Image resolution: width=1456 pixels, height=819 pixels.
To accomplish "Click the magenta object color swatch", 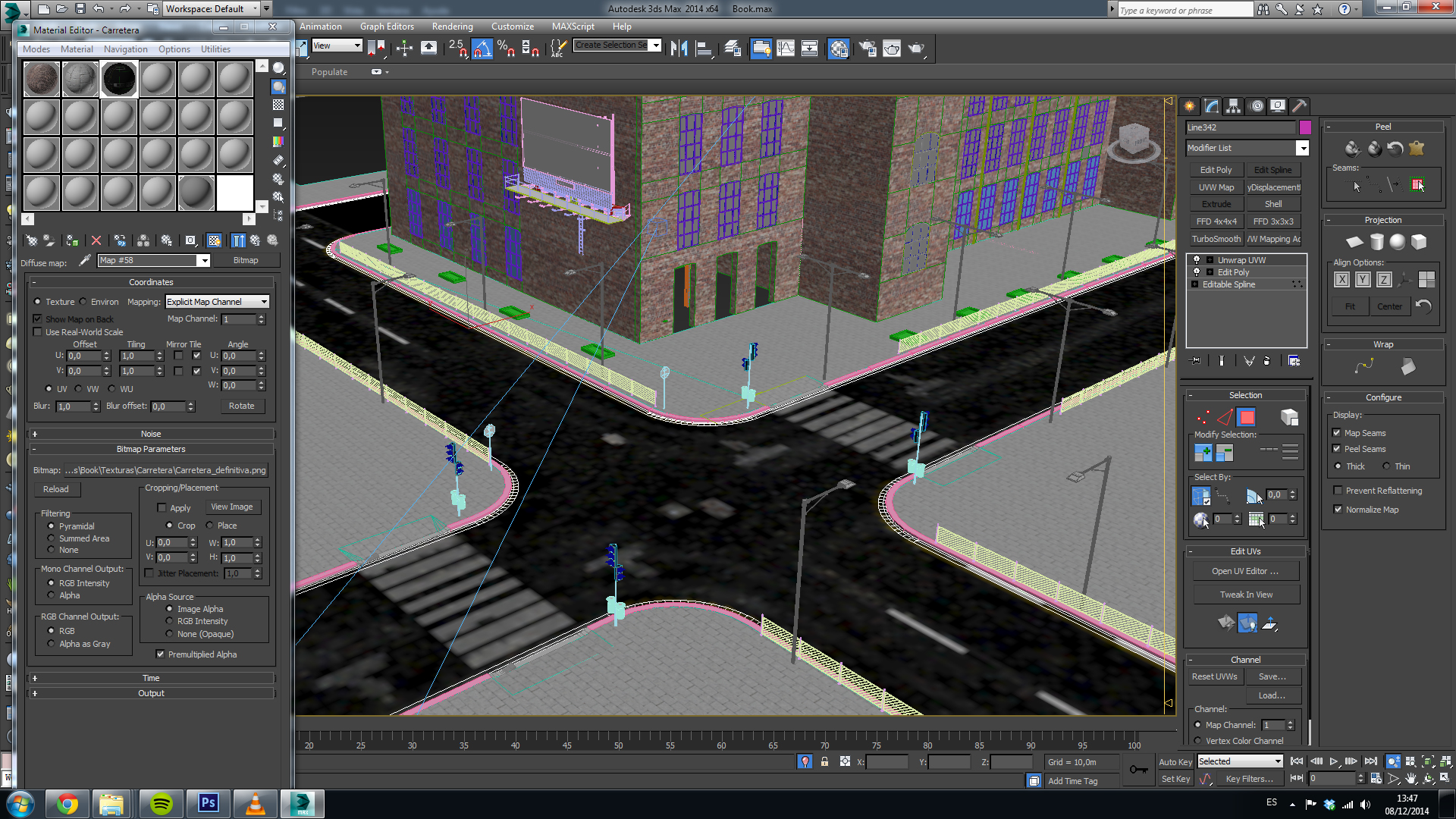I will pyautogui.click(x=1305, y=127).
